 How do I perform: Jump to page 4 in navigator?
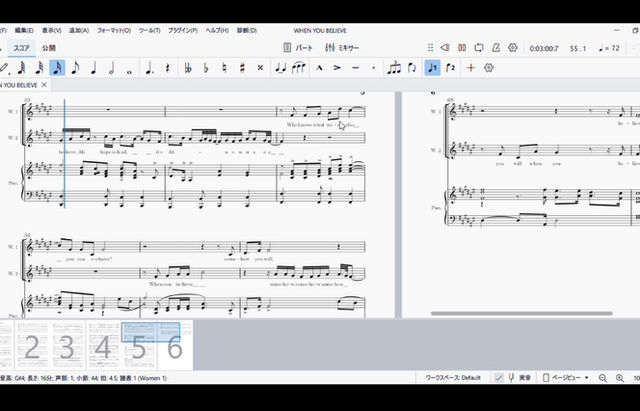pyautogui.click(x=103, y=345)
